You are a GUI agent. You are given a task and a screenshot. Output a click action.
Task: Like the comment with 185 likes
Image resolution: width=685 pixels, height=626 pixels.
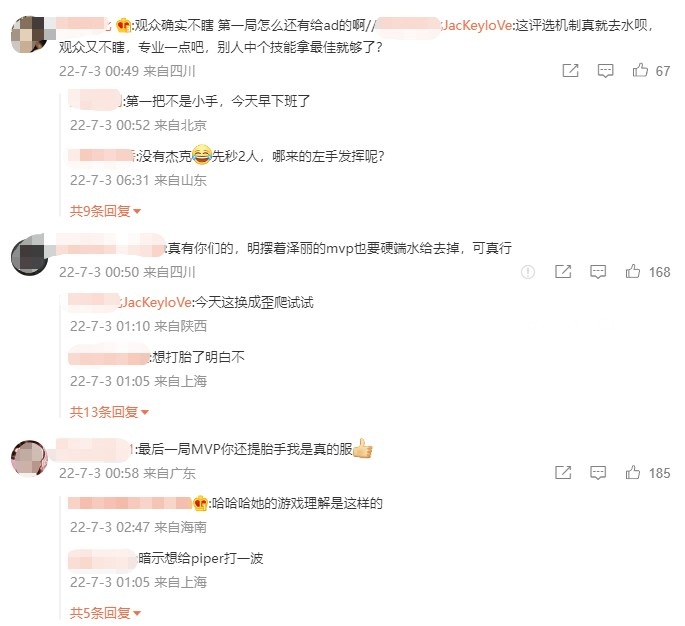point(633,473)
